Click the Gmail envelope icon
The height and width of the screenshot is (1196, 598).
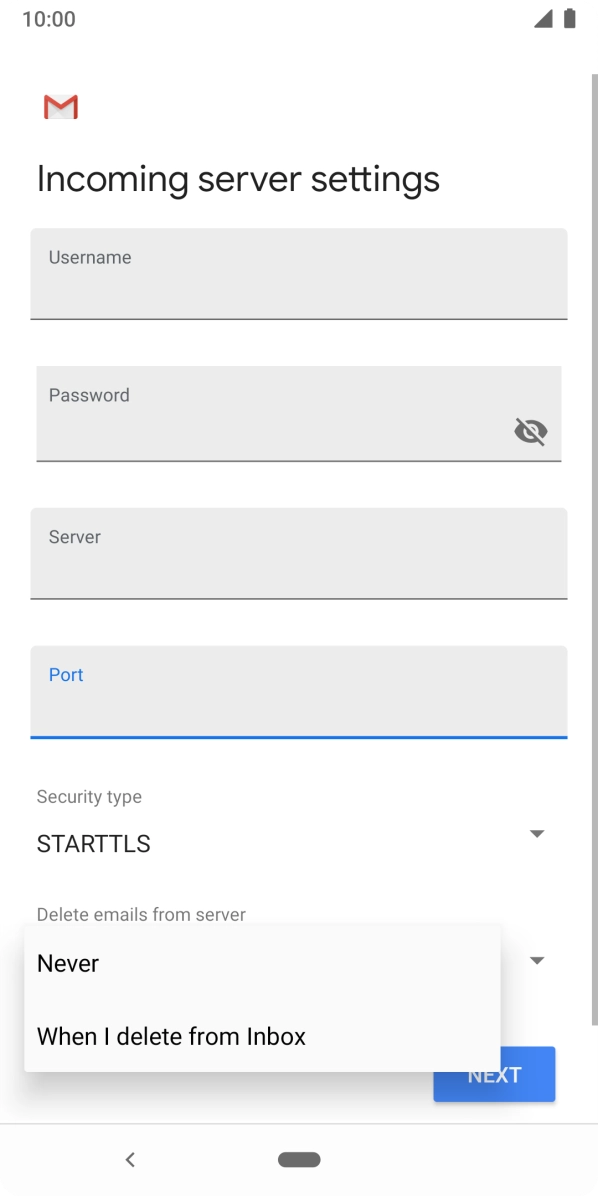pyautogui.click(x=60, y=106)
